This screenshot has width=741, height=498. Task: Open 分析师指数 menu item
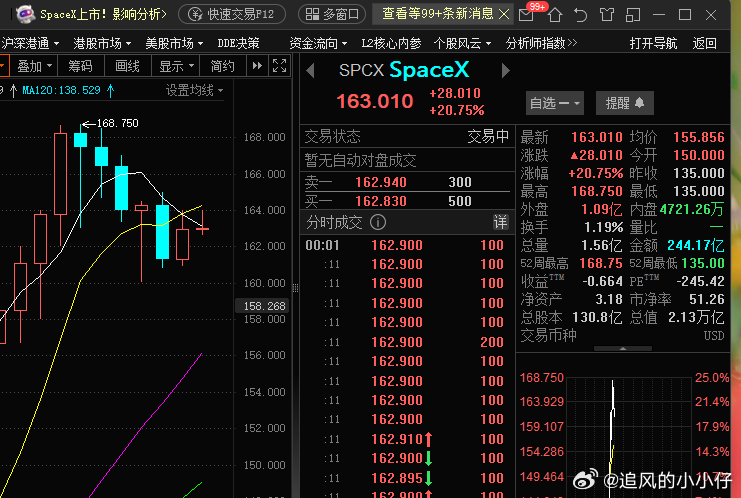point(541,43)
